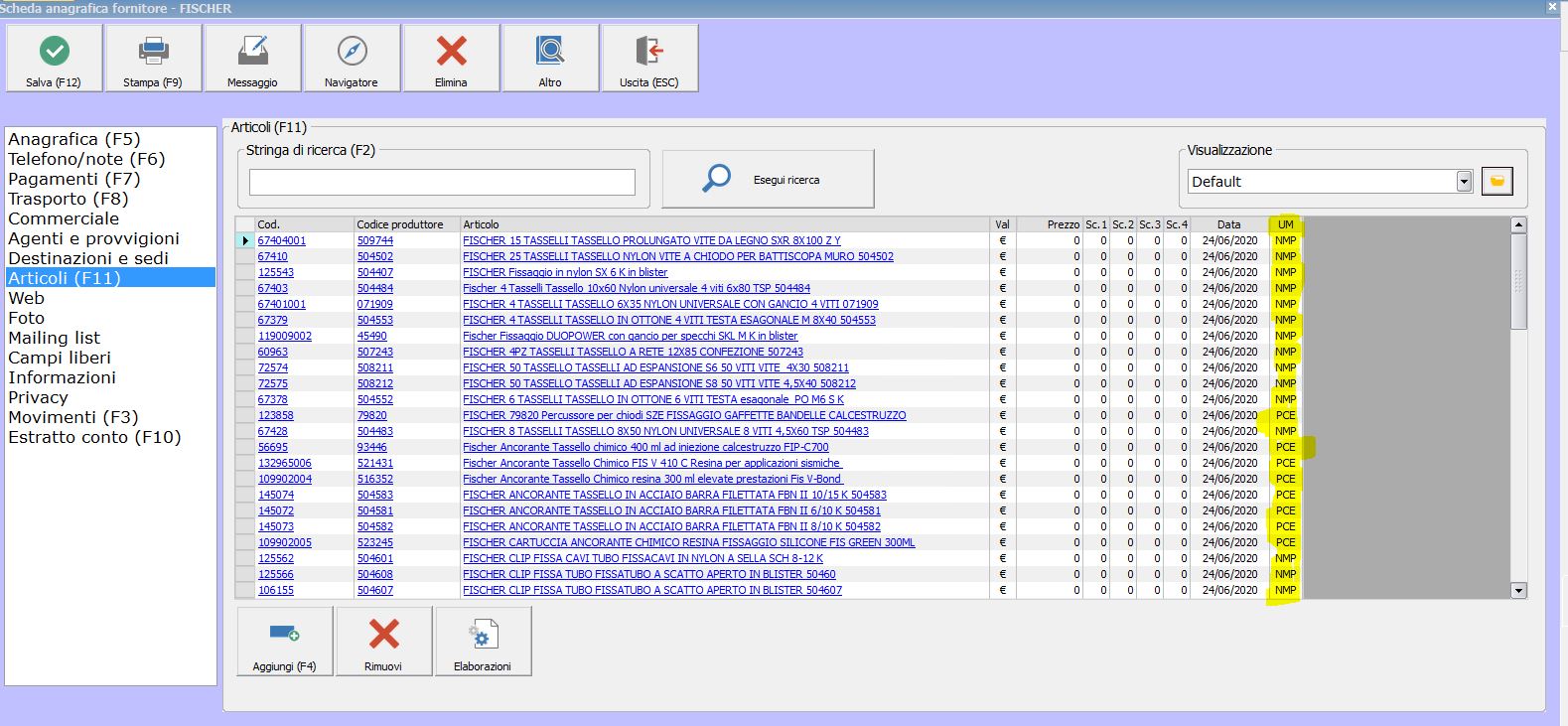
Task: Click the Stringa di ricerca input field
Action: click(442, 182)
